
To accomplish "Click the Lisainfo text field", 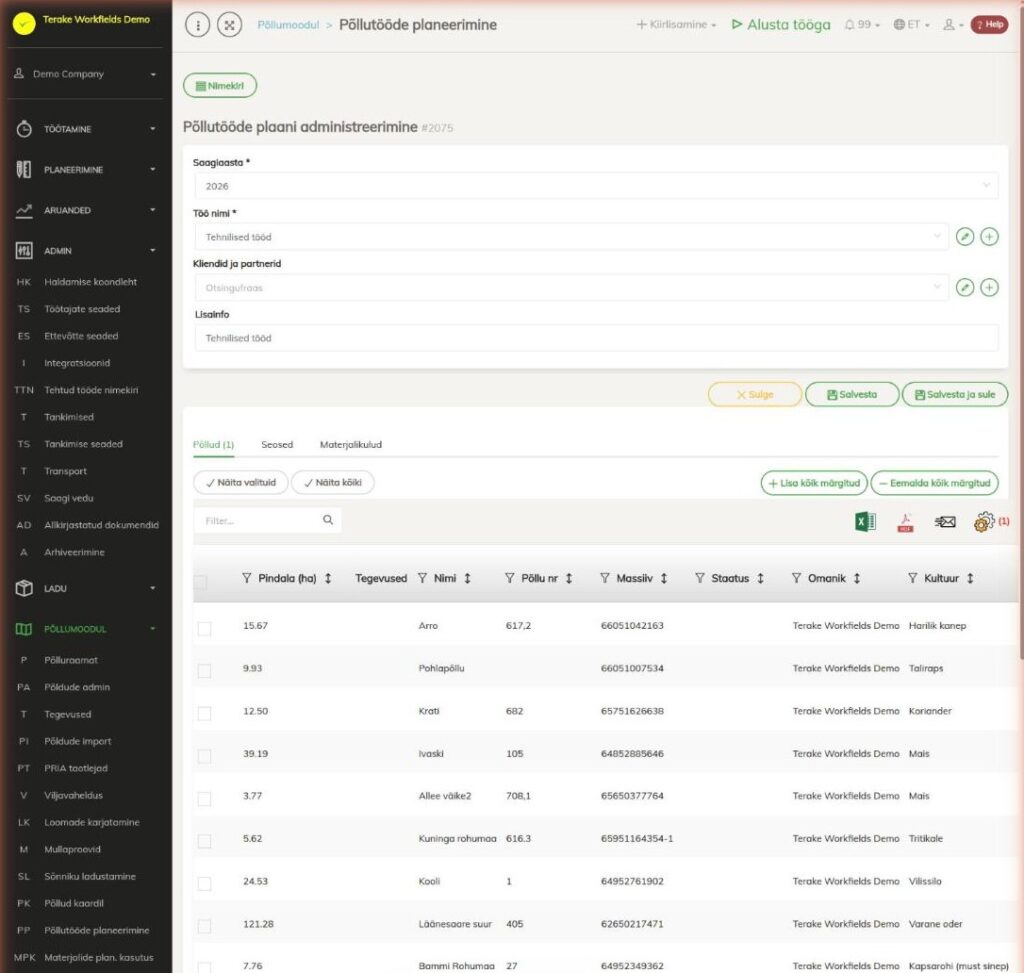I will (596, 338).
